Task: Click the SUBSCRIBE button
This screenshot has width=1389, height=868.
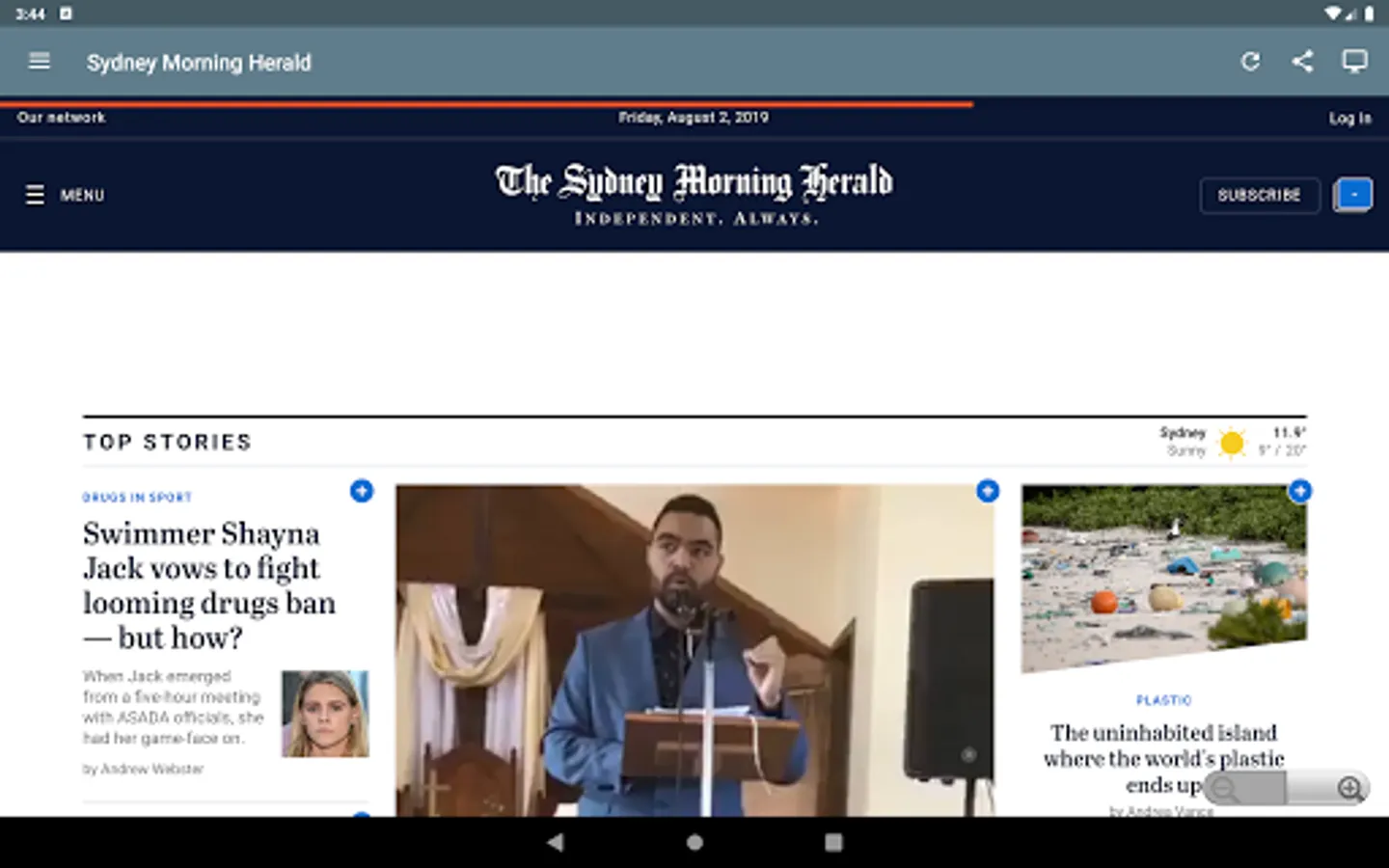Action: point(1259,195)
